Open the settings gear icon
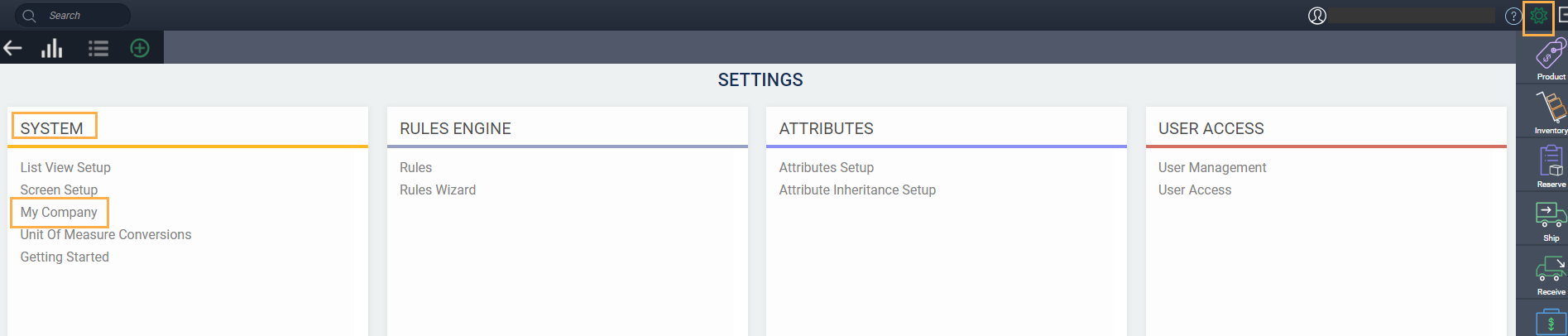The height and width of the screenshot is (336, 1568). [1538, 16]
